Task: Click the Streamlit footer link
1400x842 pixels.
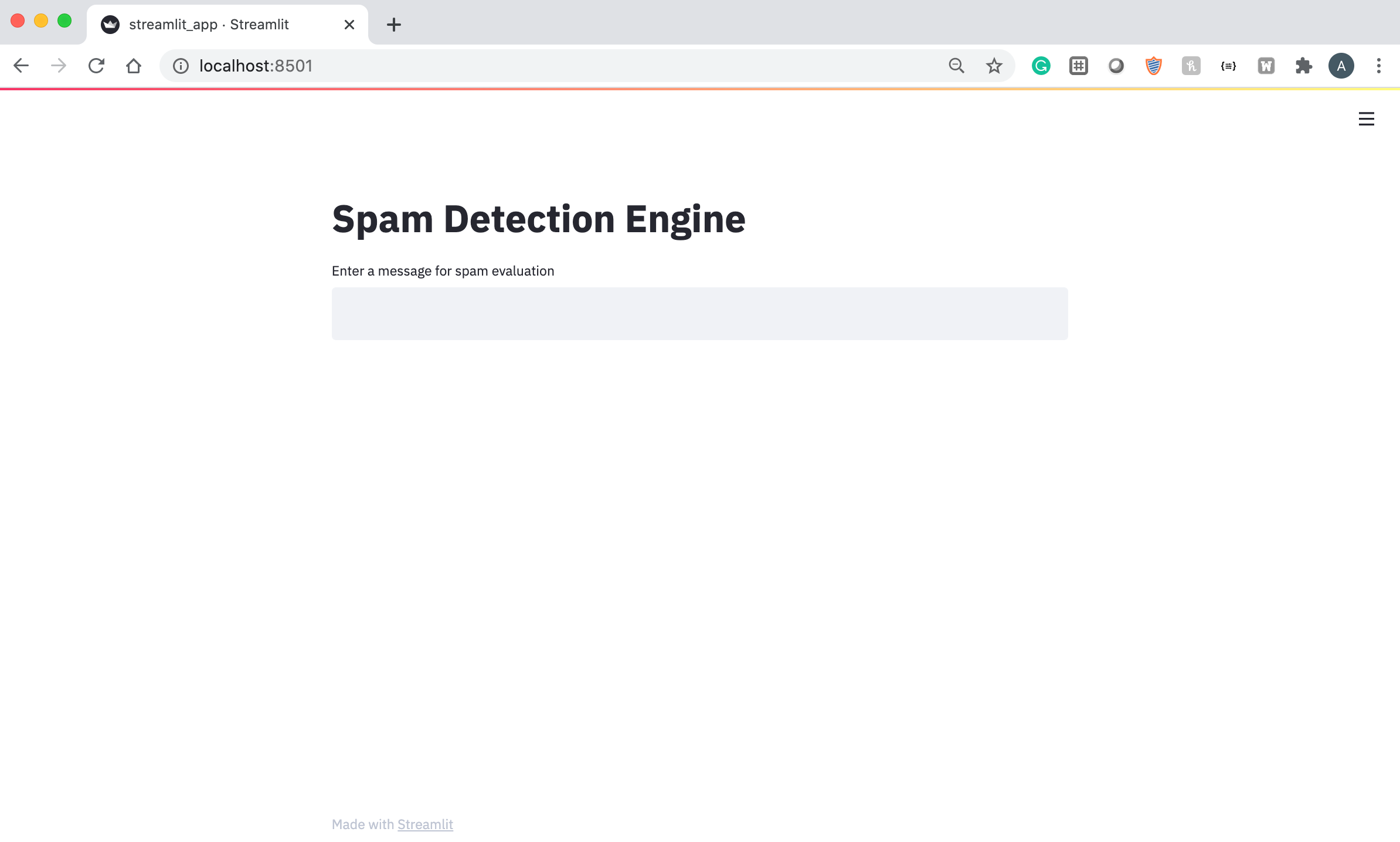Action: (x=425, y=824)
